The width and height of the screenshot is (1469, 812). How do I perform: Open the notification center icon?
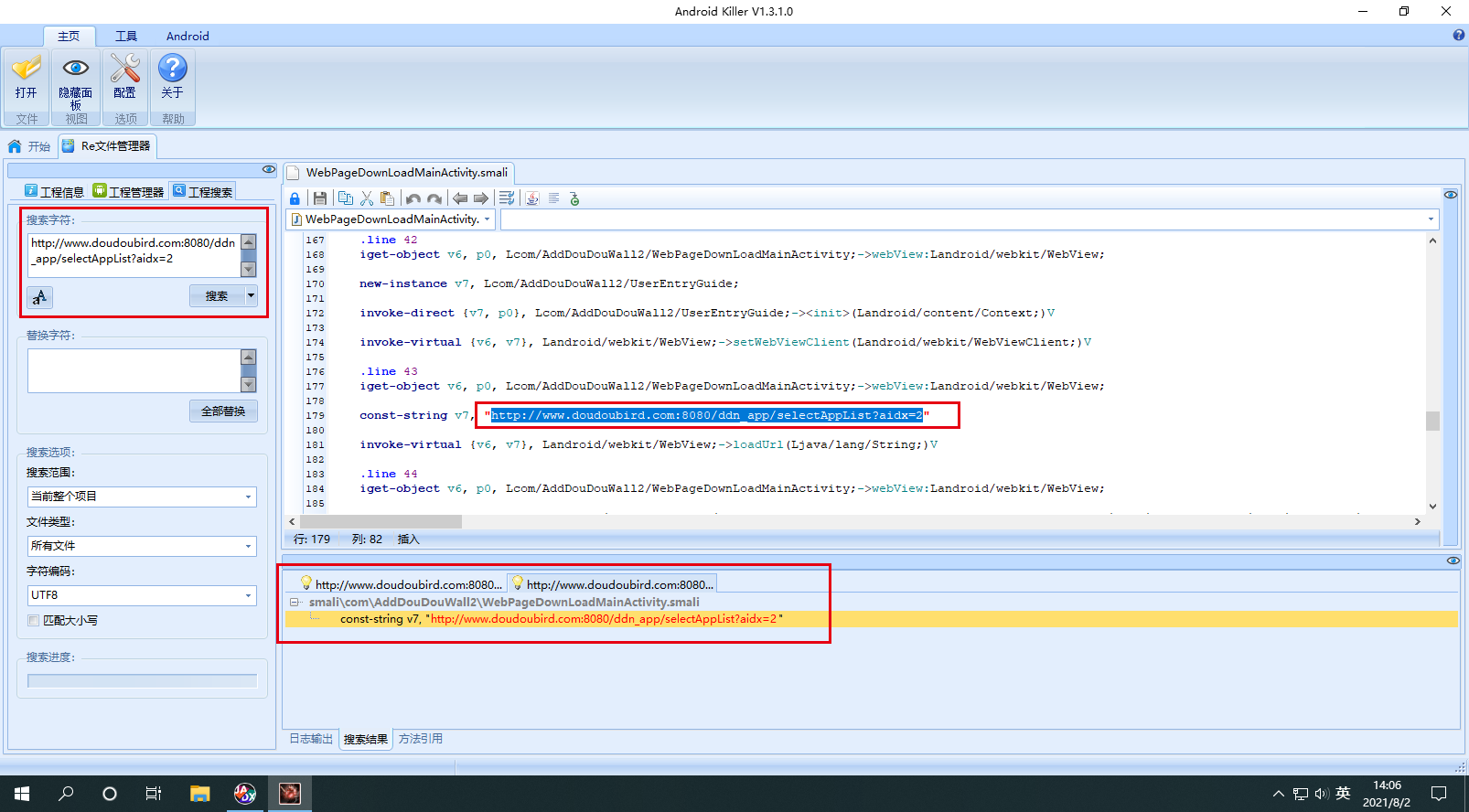pos(1439,794)
